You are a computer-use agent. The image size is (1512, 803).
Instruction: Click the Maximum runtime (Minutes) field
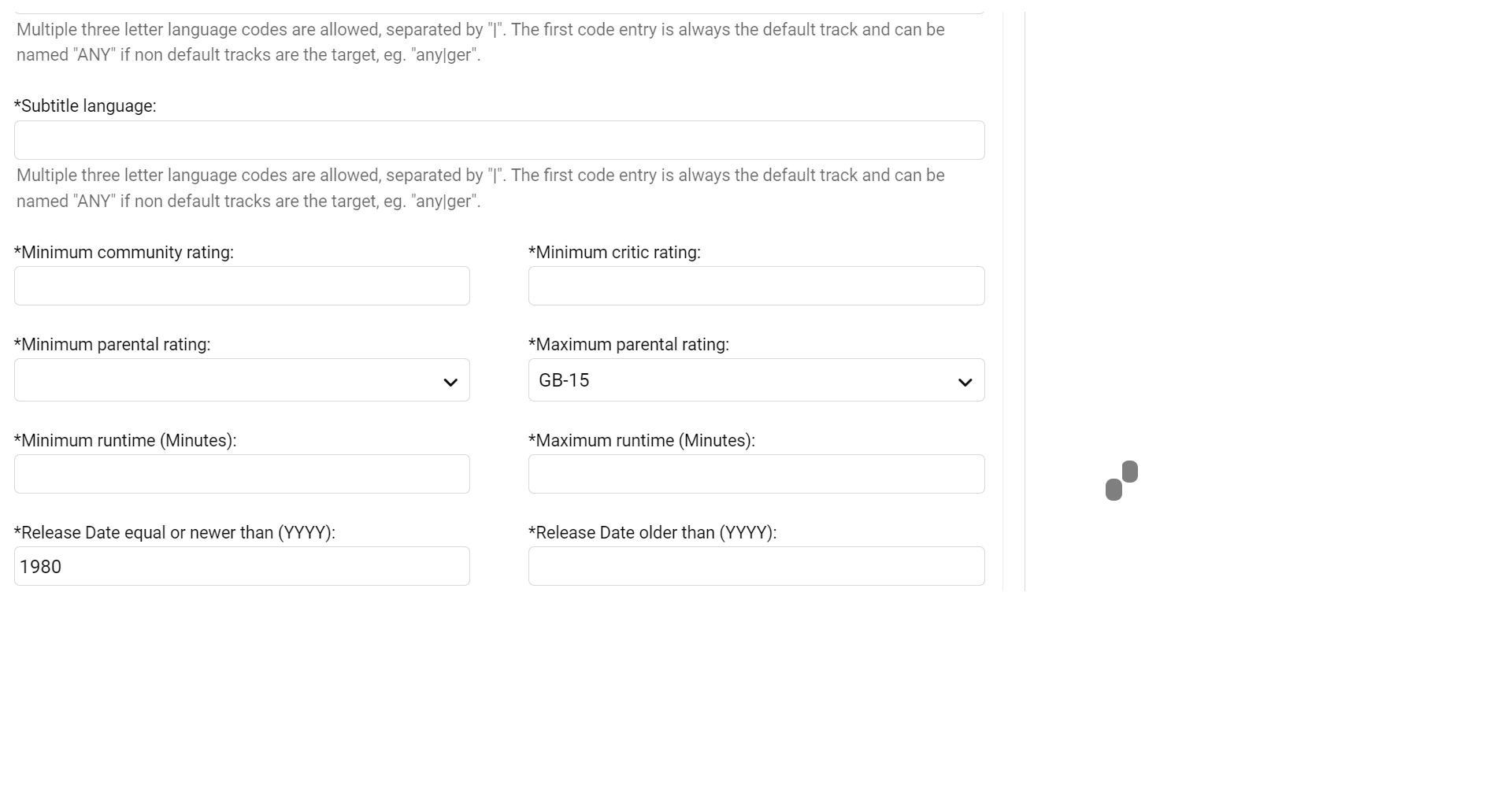(x=756, y=474)
